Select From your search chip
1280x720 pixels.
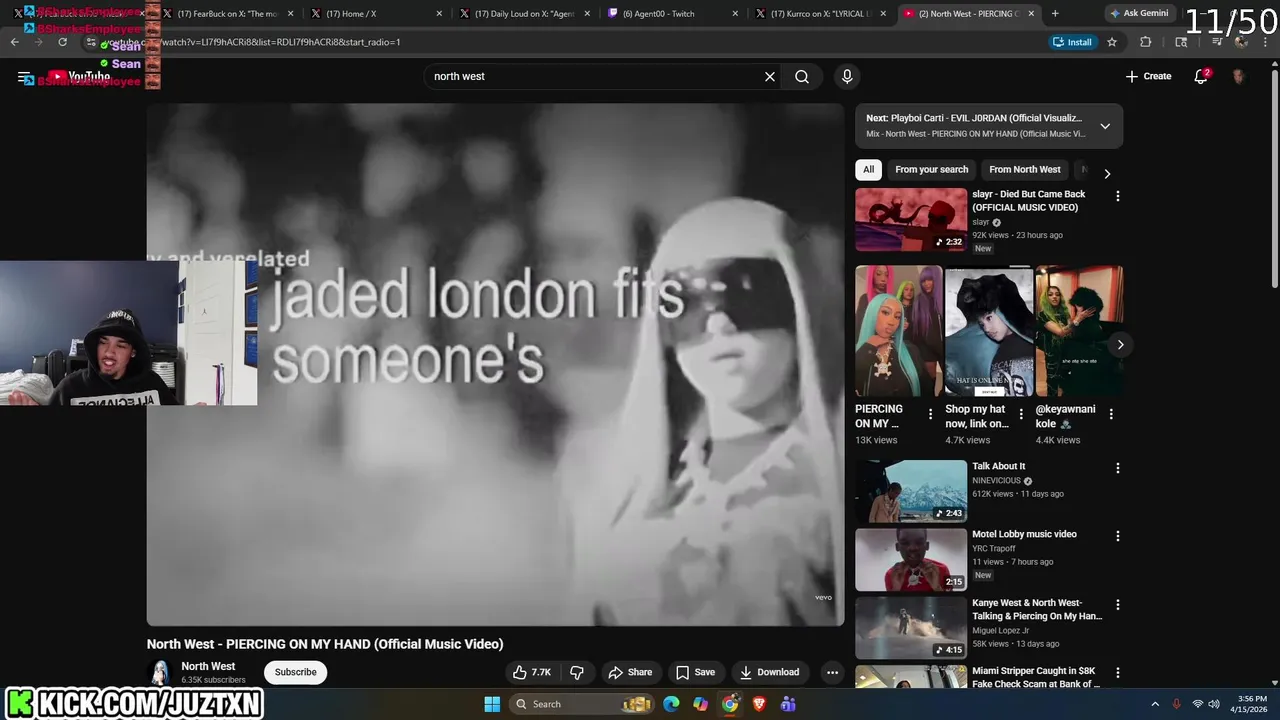[x=932, y=170]
